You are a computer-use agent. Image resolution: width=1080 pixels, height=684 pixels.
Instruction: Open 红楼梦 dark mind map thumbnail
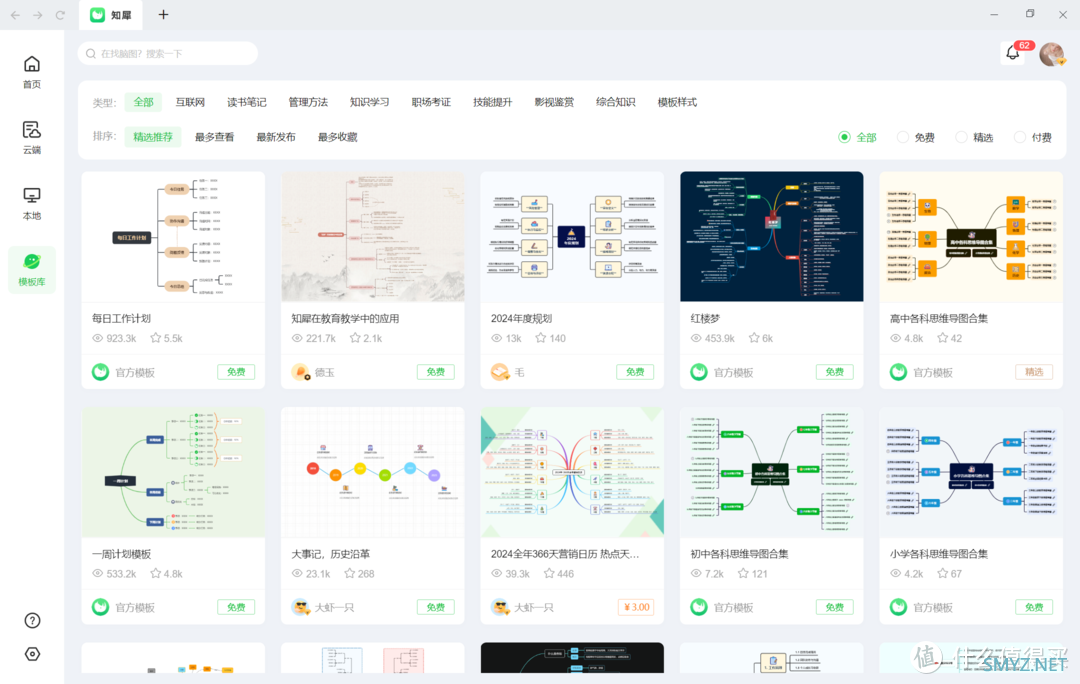[771, 236]
